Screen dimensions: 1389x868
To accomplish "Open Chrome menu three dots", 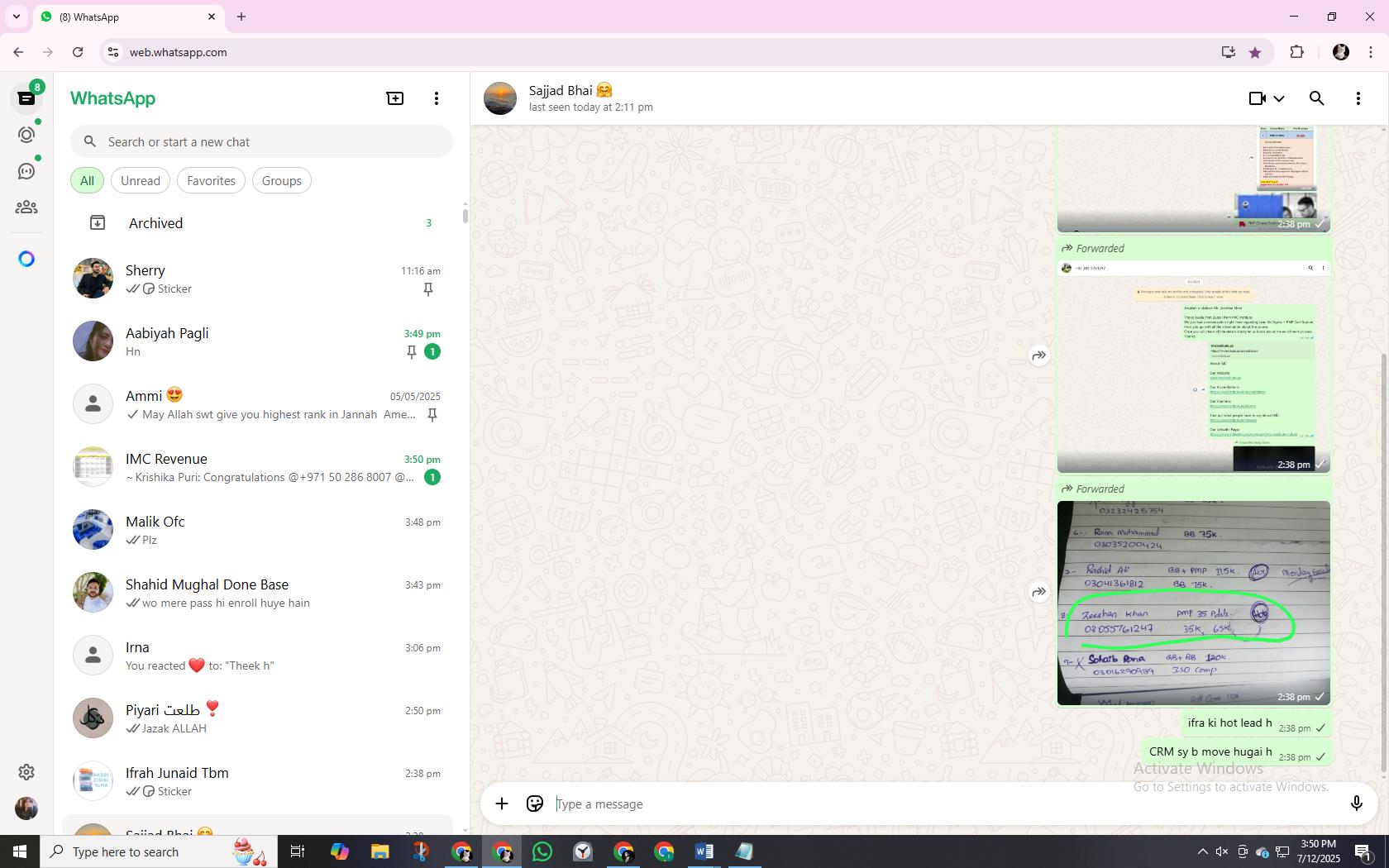I will pos(1372,52).
